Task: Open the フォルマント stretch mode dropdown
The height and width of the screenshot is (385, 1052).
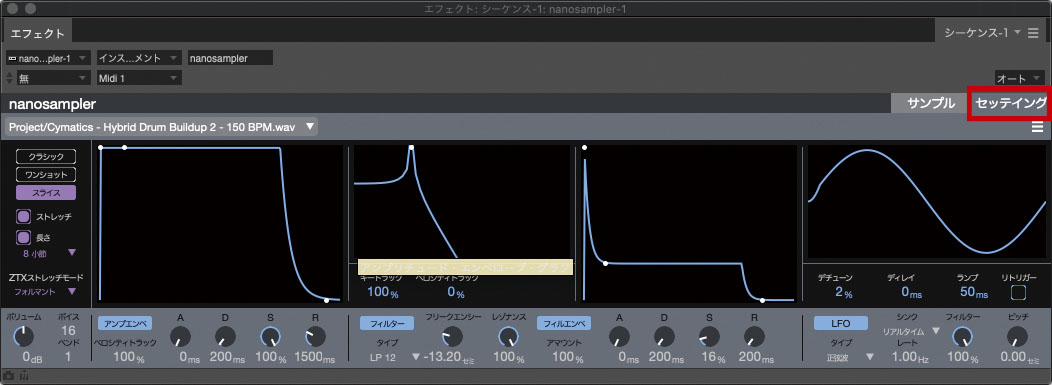Action: click(x=46, y=292)
